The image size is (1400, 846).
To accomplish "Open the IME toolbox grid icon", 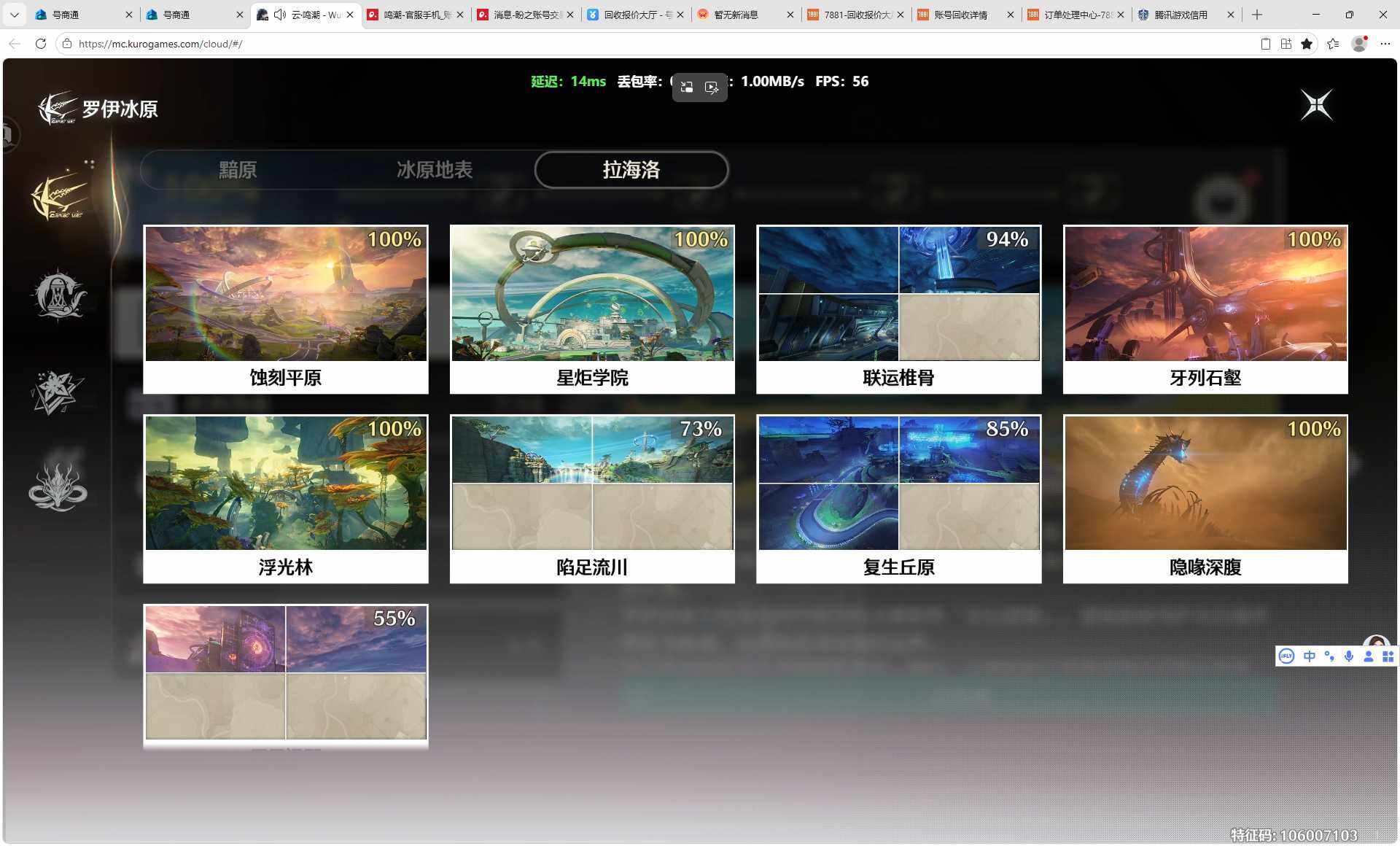I will coord(1388,656).
